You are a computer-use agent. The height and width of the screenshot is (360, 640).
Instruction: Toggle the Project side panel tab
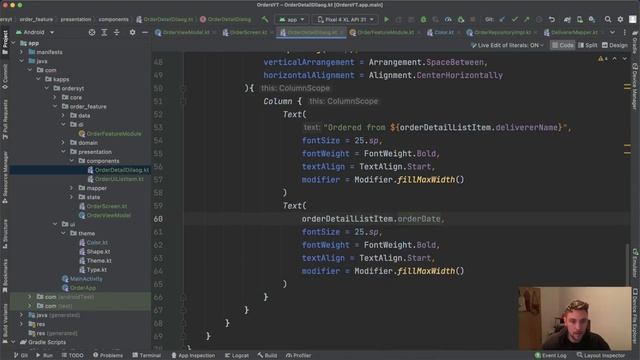point(5,42)
